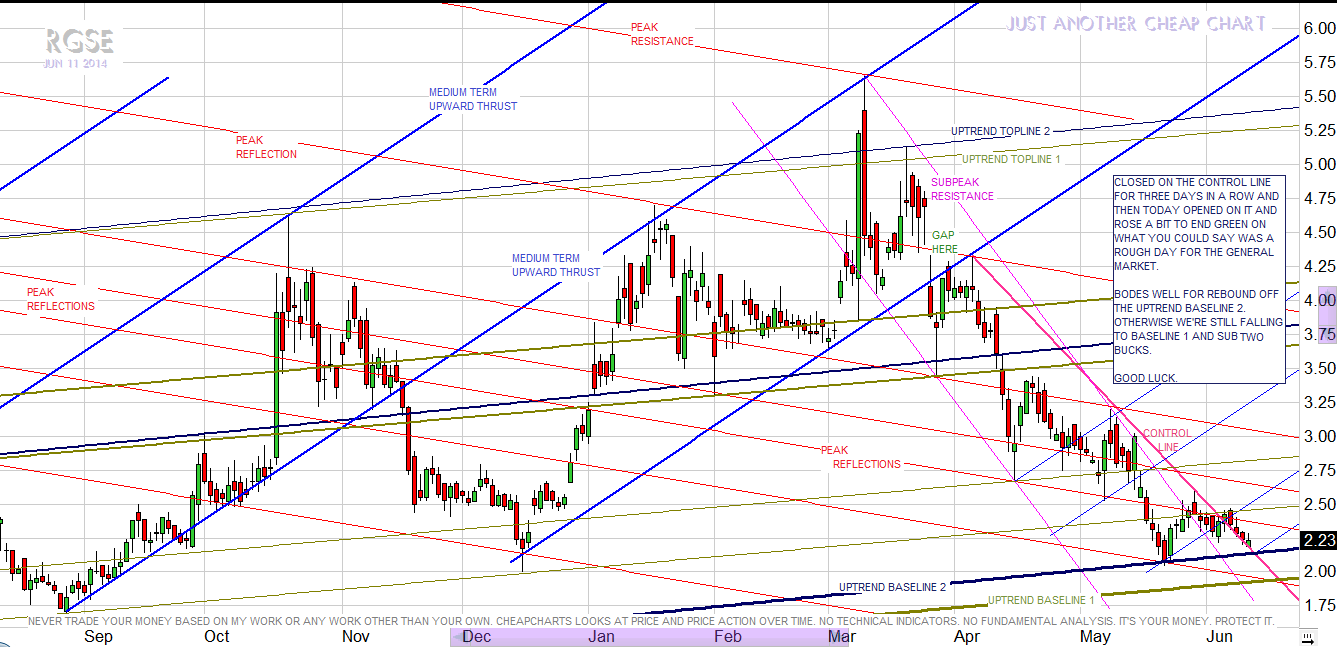The image size is (1337, 647).
Task: Click the JUN 11 2014 date label
Action: pyautogui.click(x=76, y=64)
